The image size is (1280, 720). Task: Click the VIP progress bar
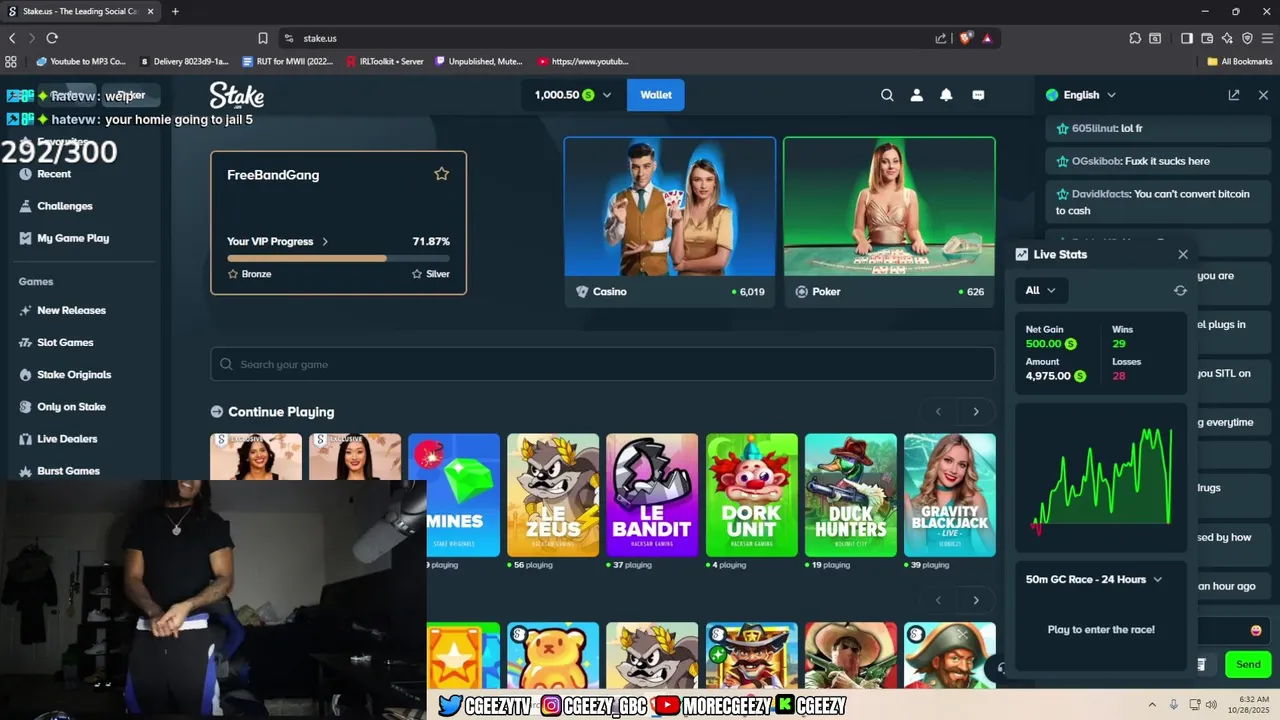pos(338,258)
